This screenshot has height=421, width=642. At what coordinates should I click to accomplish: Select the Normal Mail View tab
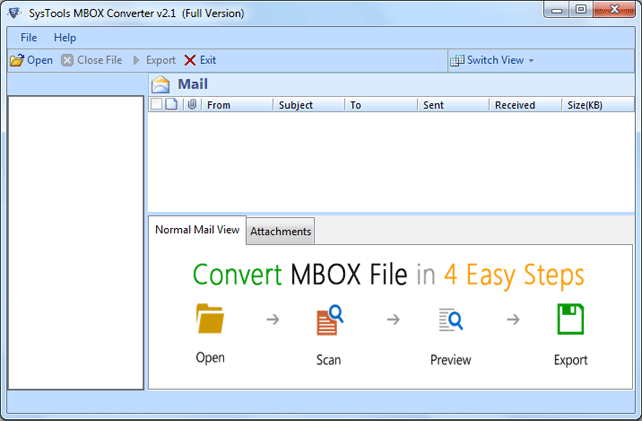pos(197,230)
